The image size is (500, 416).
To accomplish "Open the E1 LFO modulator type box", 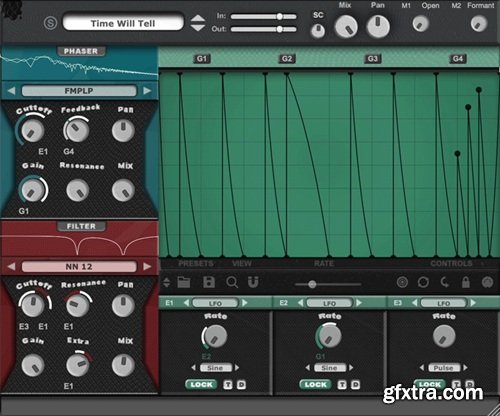I will pyautogui.click(x=215, y=303).
